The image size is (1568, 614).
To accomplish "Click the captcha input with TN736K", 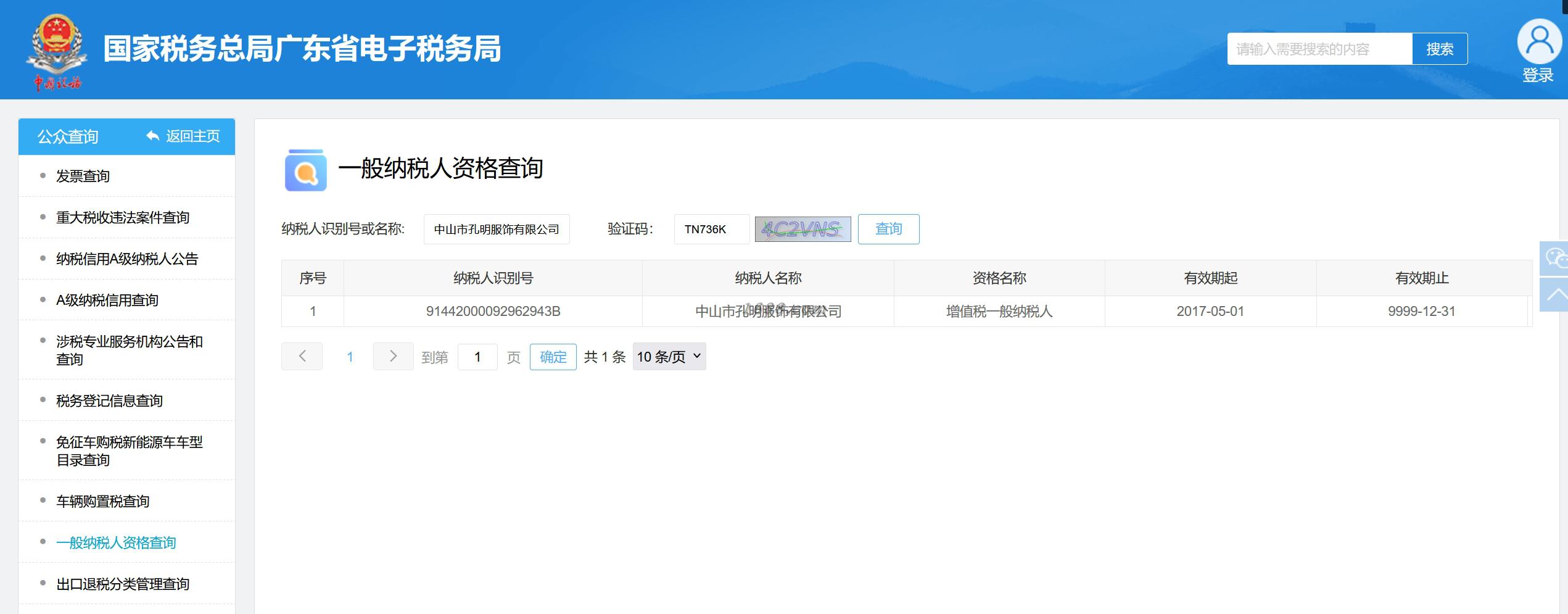I will (x=712, y=229).
